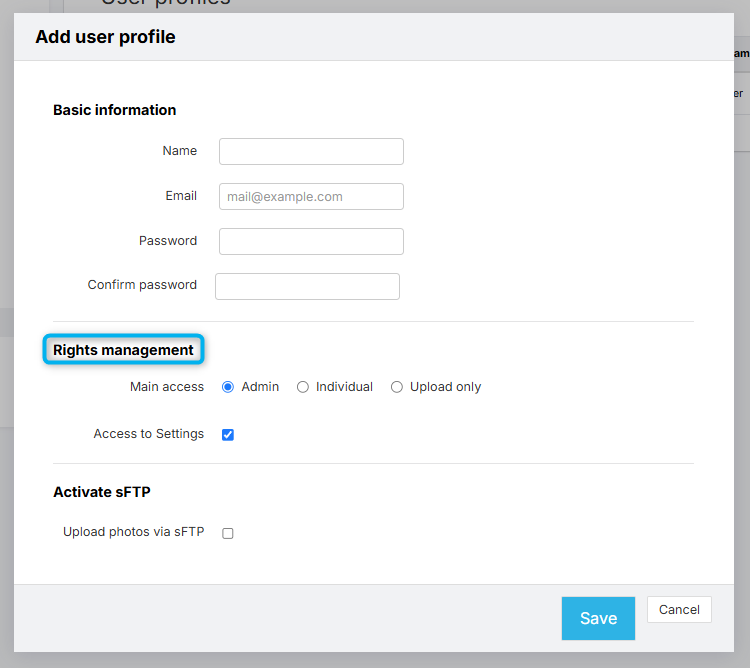Click the Basic information heading
This screenshot has width=750, height=668.
[x=114, y=110]
